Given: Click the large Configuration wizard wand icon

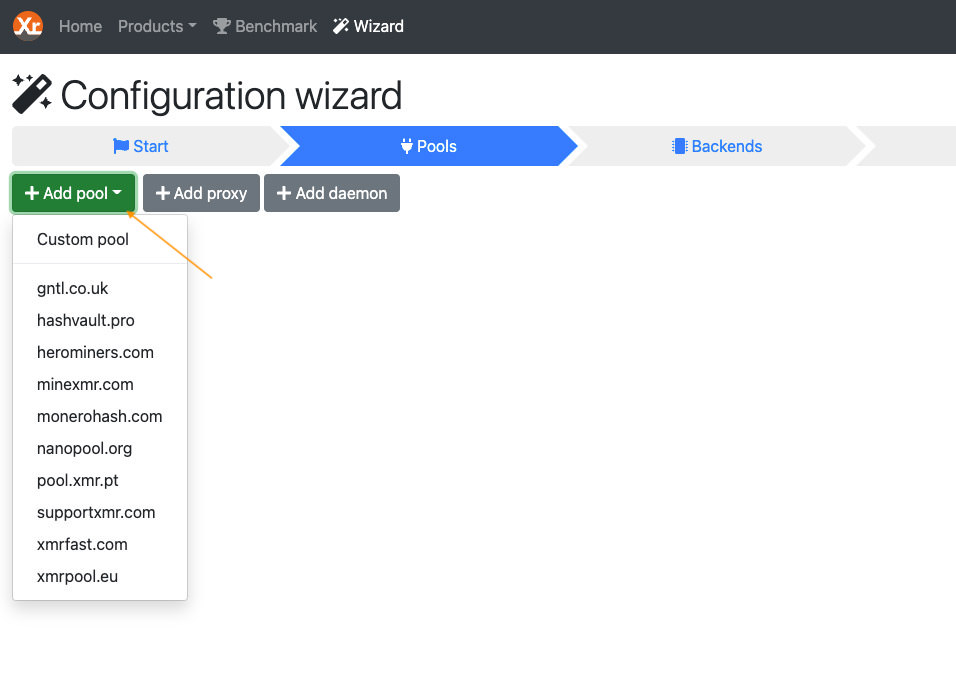Looking at the screenshot, I should coord(32,94).
